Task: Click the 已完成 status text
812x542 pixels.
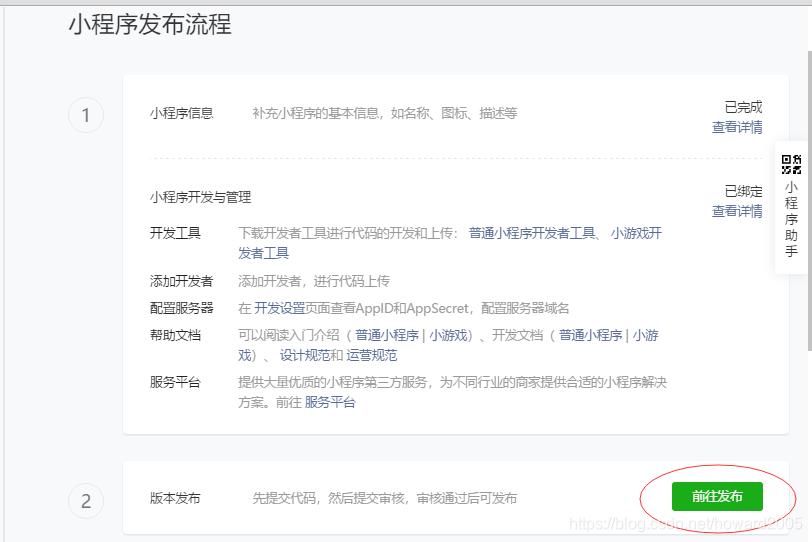Action: (x=744, y=107)
